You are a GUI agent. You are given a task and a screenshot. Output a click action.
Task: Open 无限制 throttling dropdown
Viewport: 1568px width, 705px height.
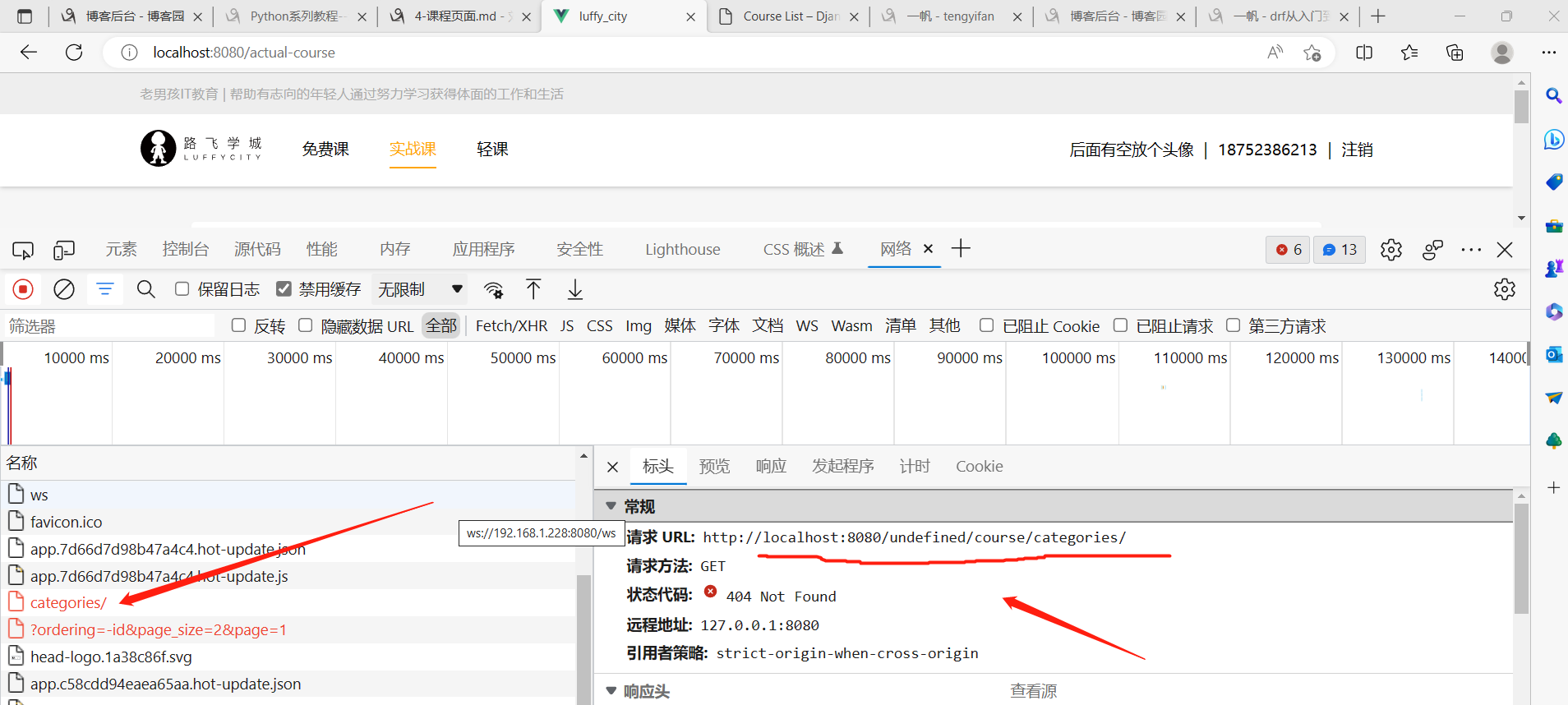pyautogui.click(x=420, y=289)
